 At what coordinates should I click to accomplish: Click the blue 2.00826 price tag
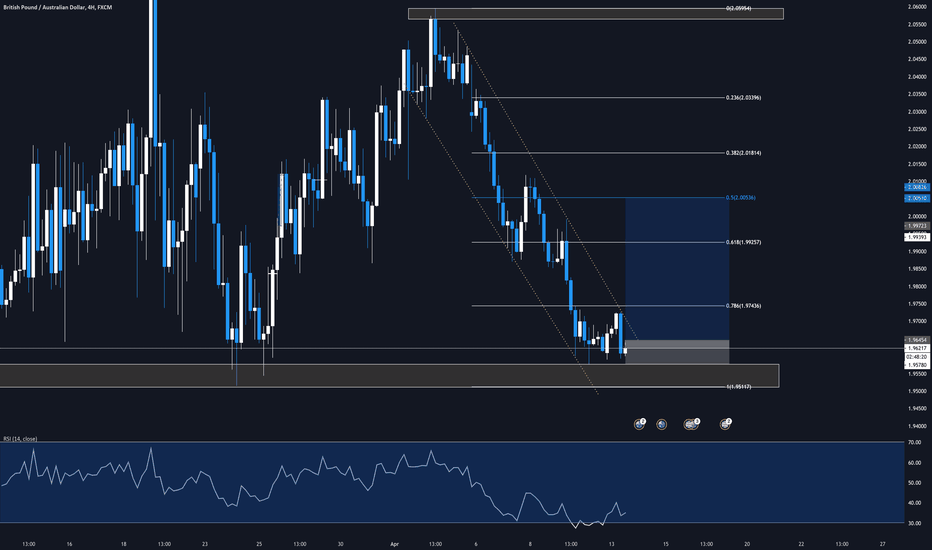(916, 187)
